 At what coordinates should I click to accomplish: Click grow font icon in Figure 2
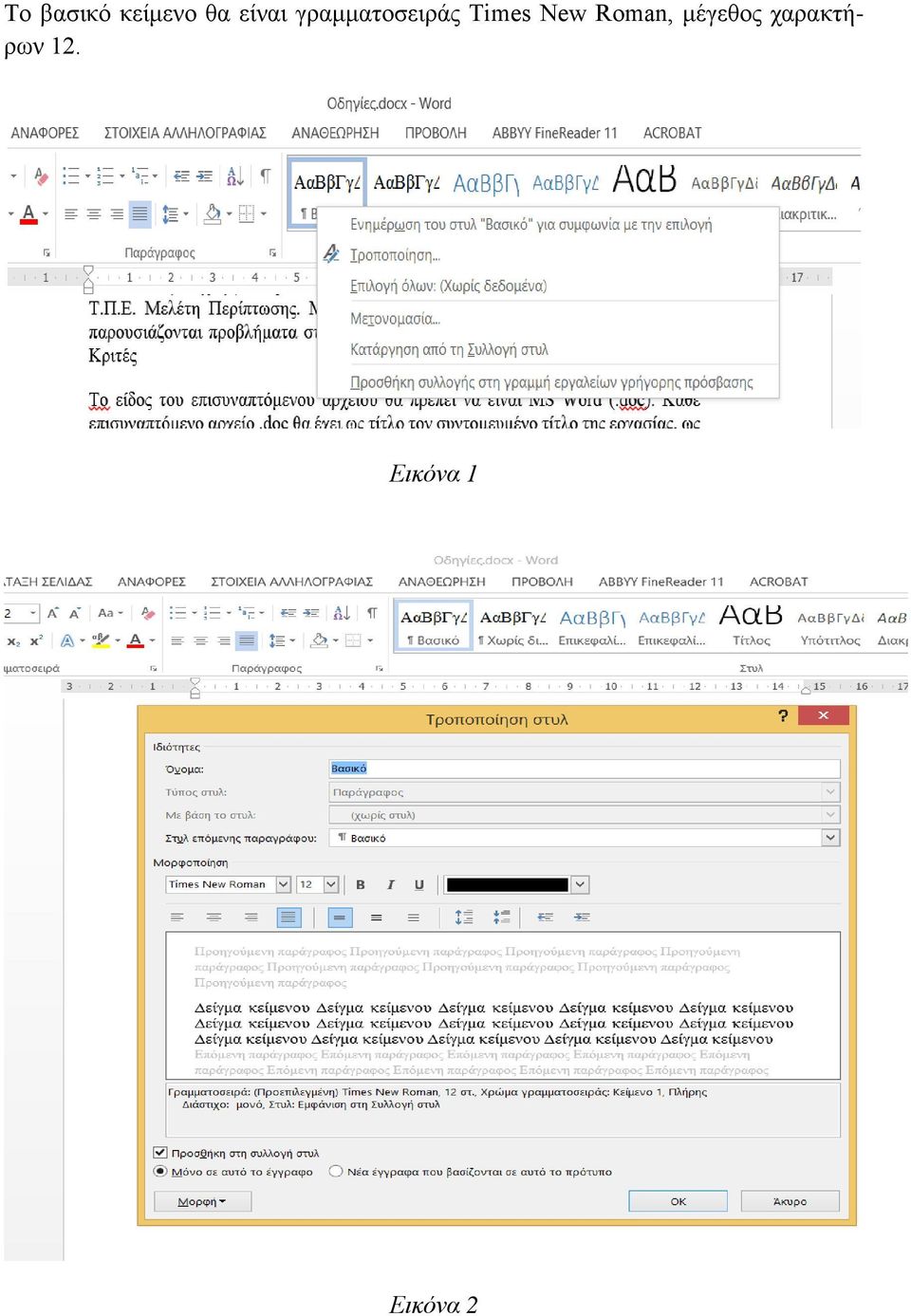tap(53, 613)
